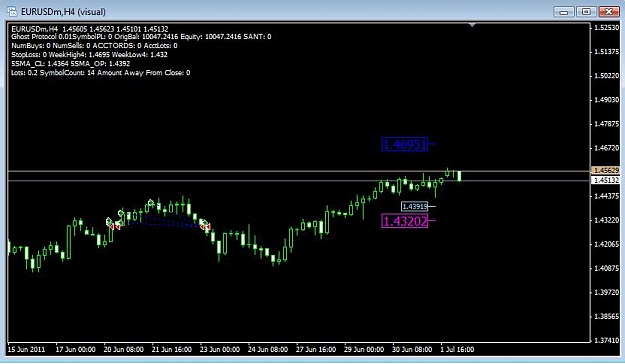
Task: Click the NumBuys NumSells info line
Action: point(94,45)
